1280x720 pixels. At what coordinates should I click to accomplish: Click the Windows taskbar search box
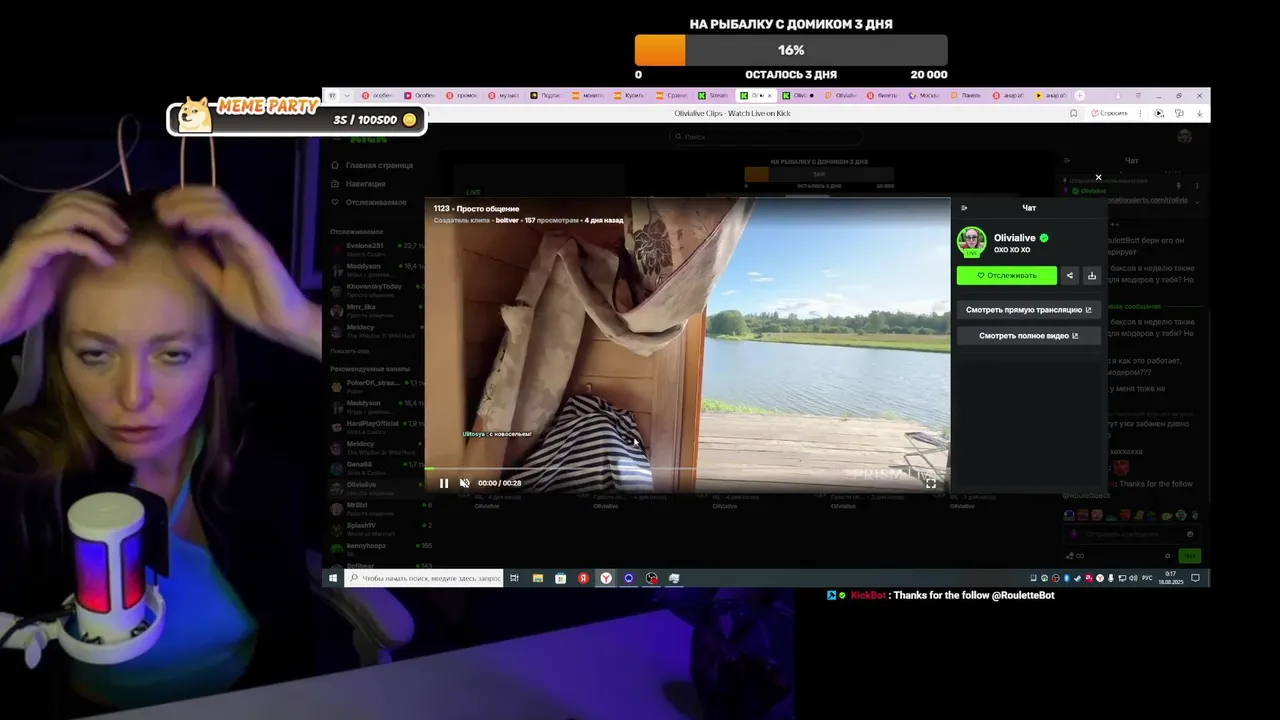tap(424, 578)
